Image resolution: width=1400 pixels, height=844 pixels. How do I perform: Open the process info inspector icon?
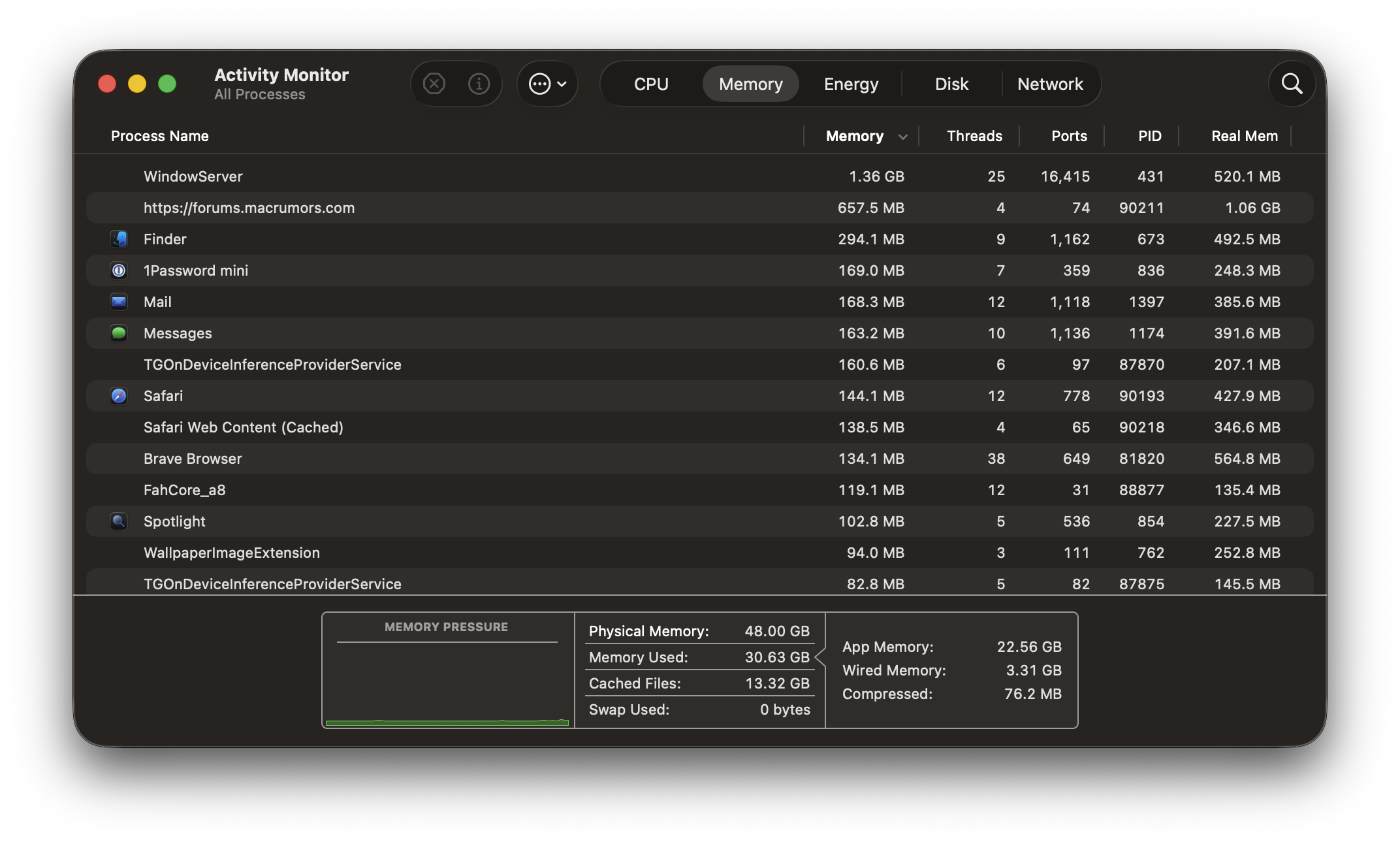(479, 84)
